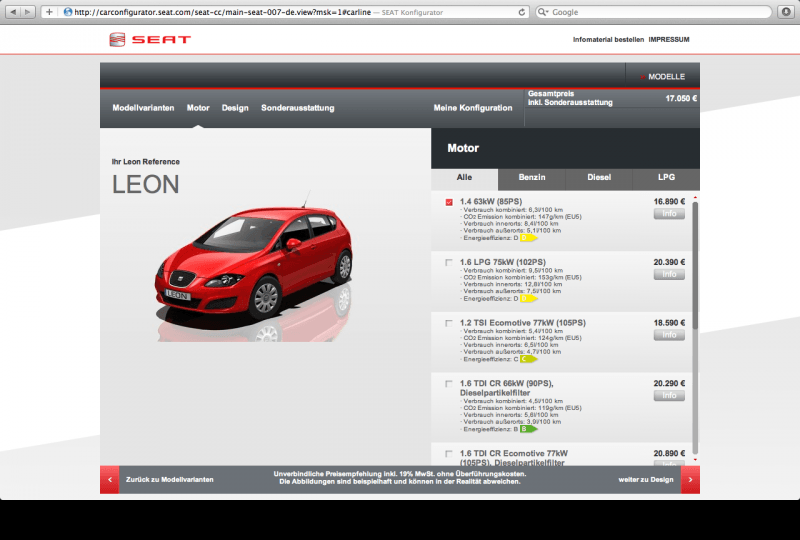Click Info for 1.6 LPG engine
The height and width of the screenshot is (540, 800).
(669, 275)
